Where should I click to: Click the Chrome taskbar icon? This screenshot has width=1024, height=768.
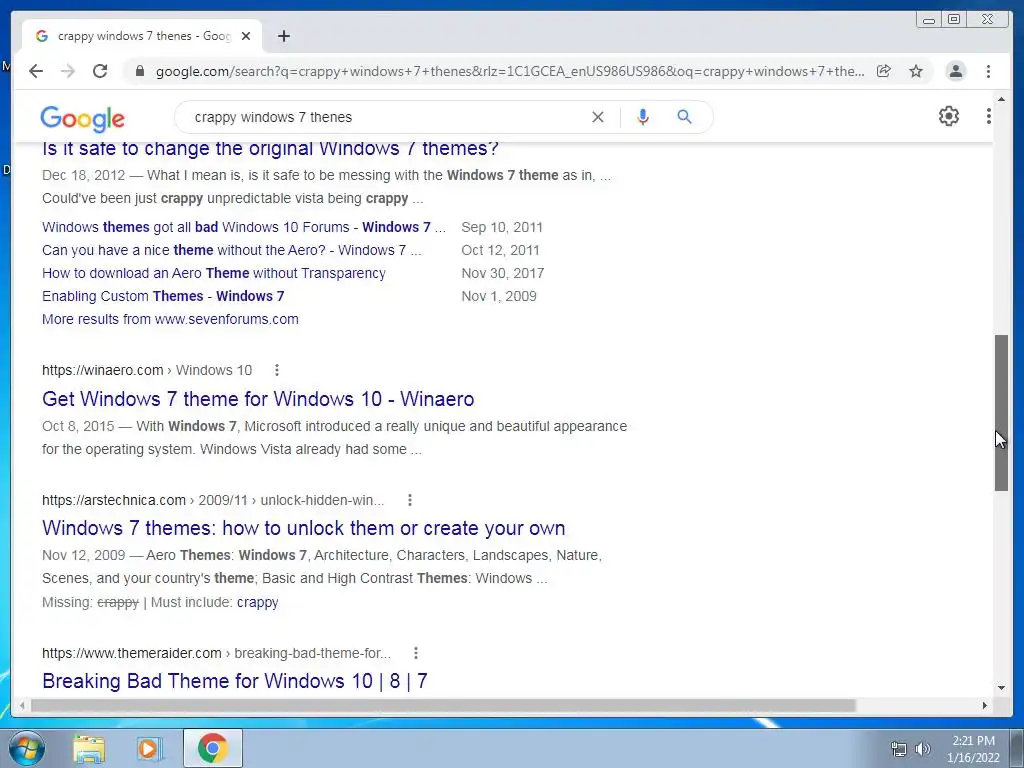[212, 748]
